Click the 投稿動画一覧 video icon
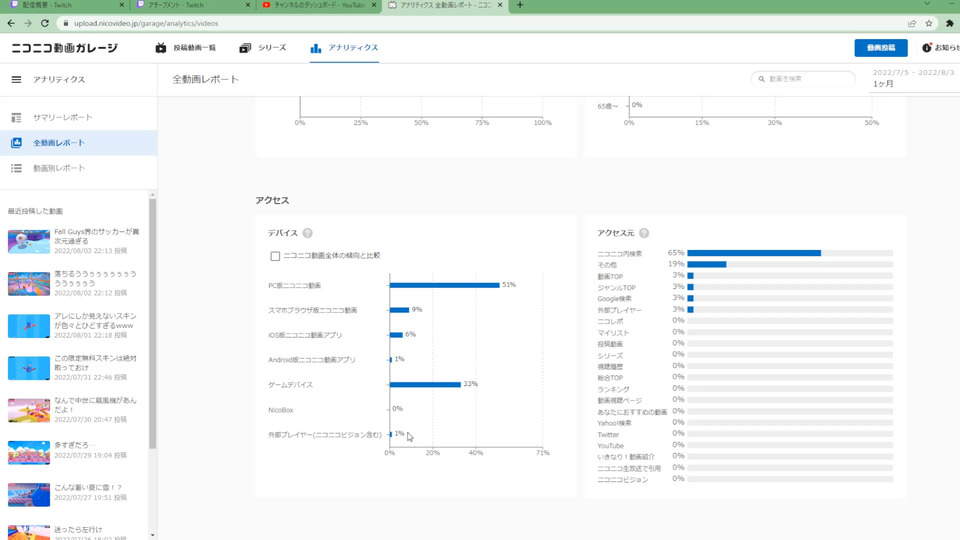 (x=160, y=48)
